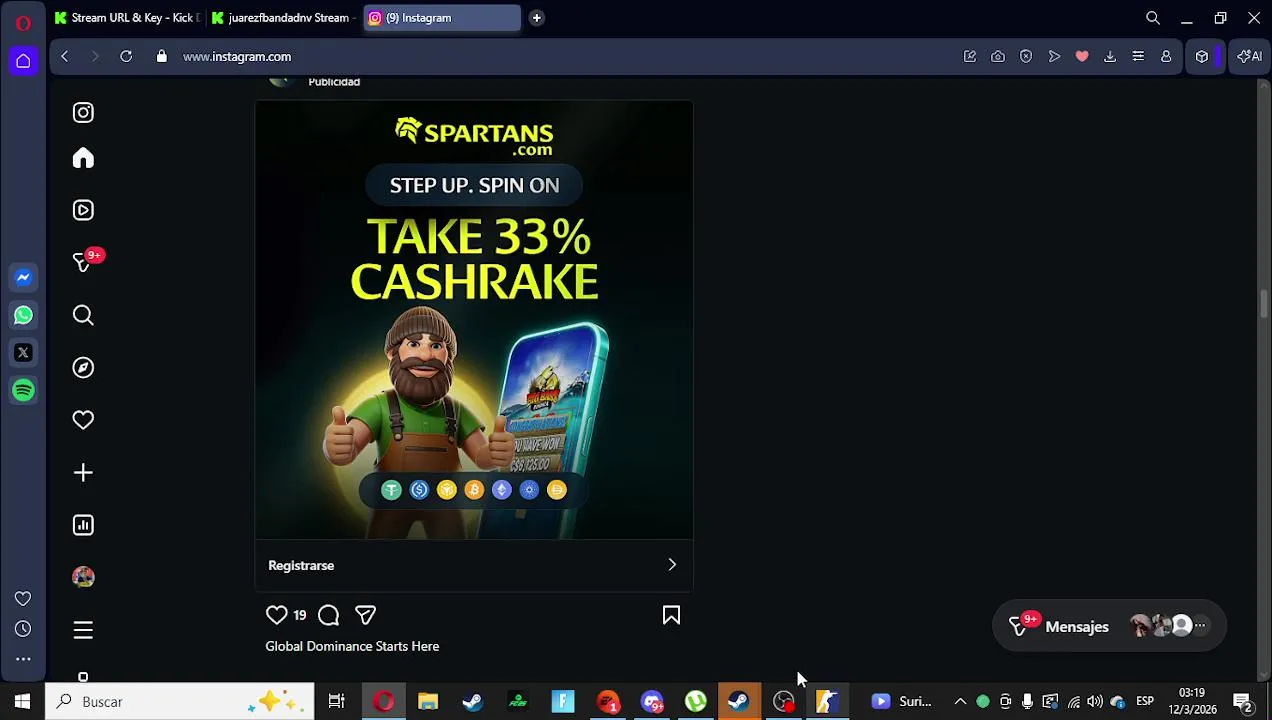
Task: Click the Registrarse chevron arrow
Action: click(x=672, y=565)
